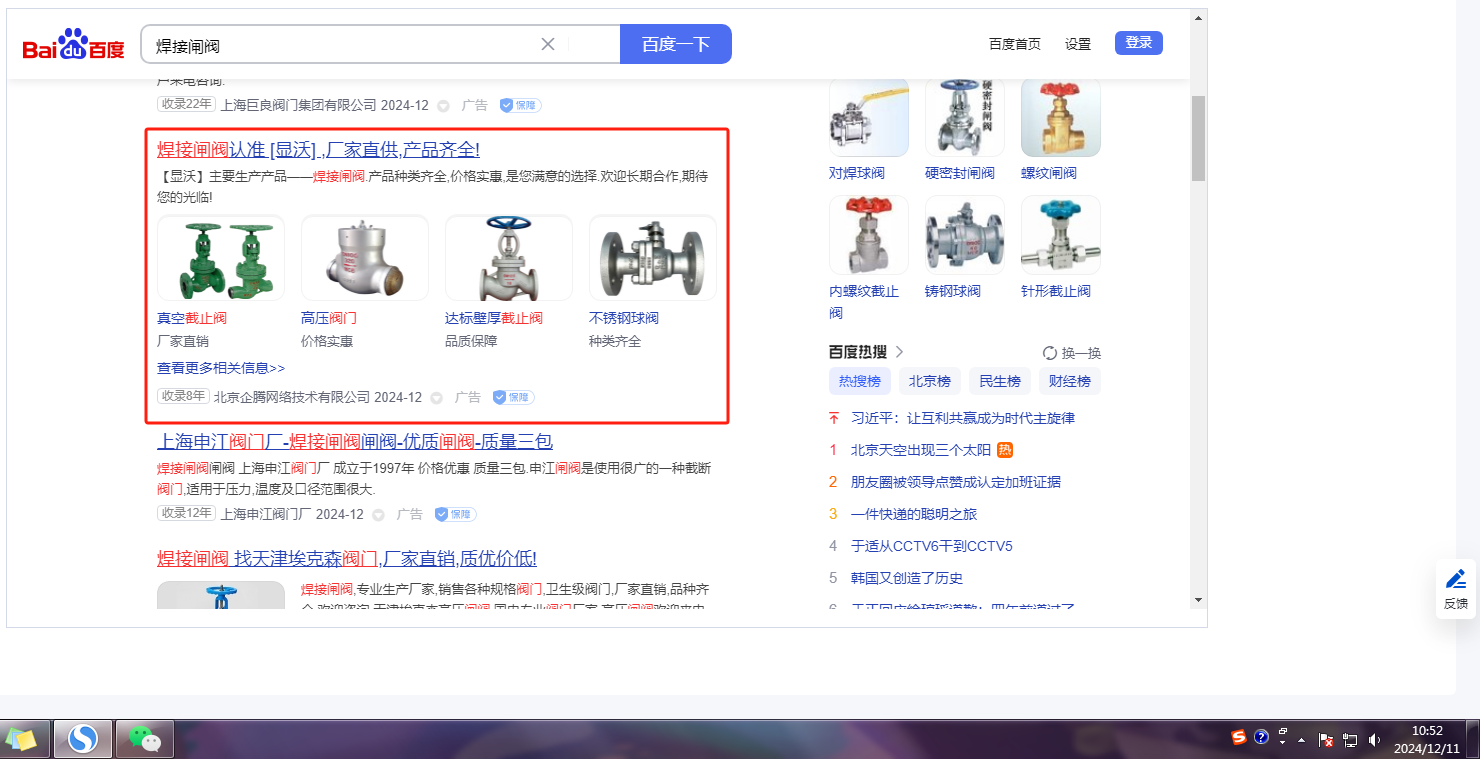1480x759 pixels.
Task: Click the 百度一下 search button
Action: pyautogui.click(x=676, y=44)
